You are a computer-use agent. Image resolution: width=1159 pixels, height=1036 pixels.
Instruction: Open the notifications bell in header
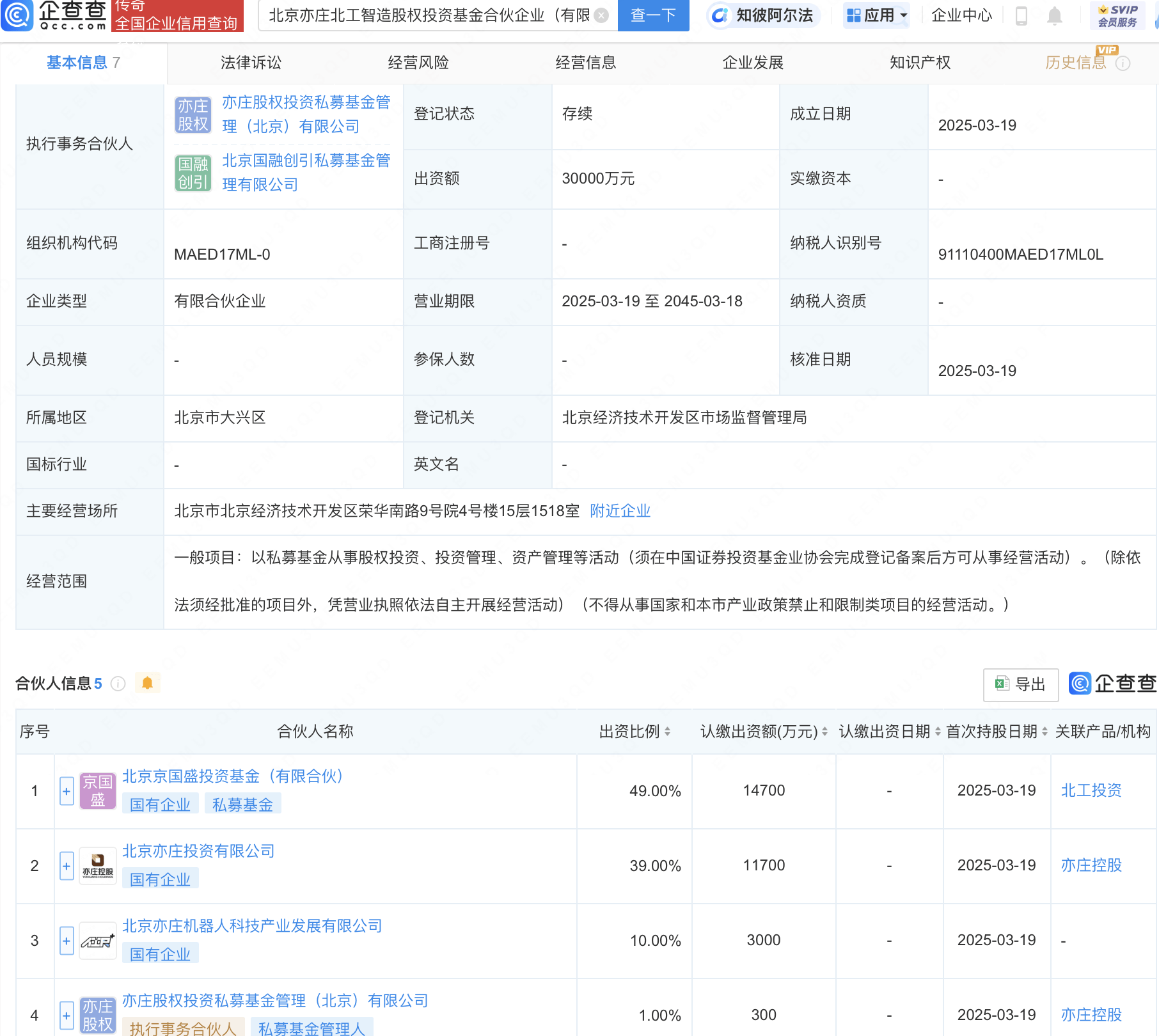[x=1055, y=15]
